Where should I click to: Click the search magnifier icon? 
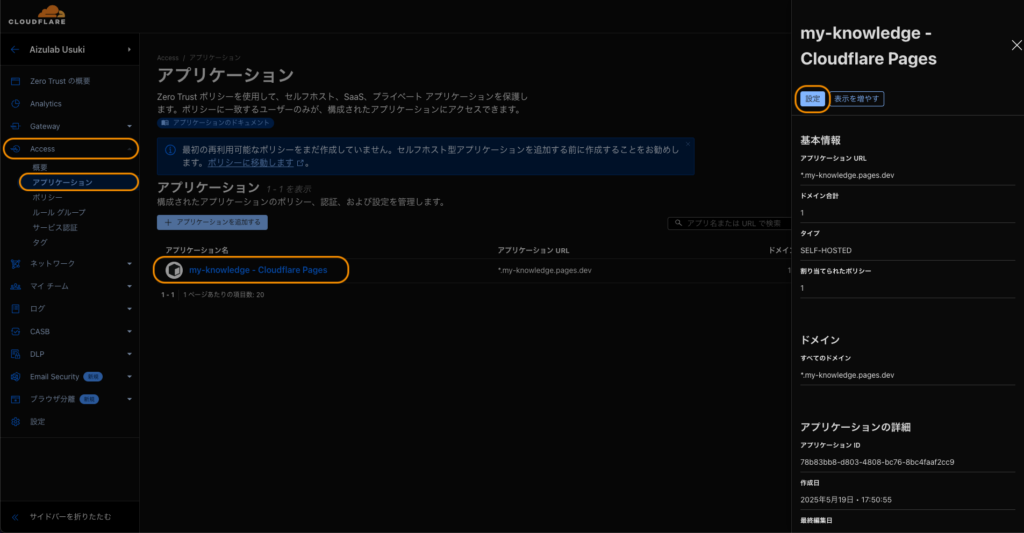[679, 223]
